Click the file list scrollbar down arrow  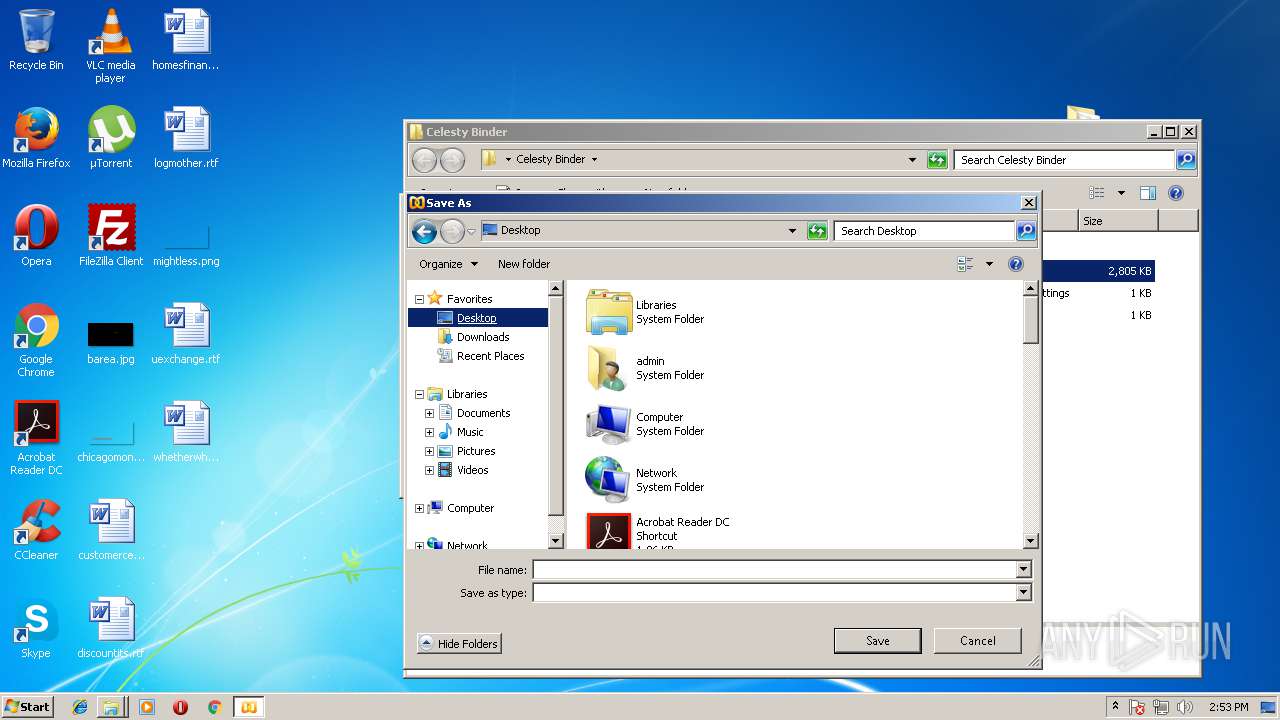[1031, 541]
